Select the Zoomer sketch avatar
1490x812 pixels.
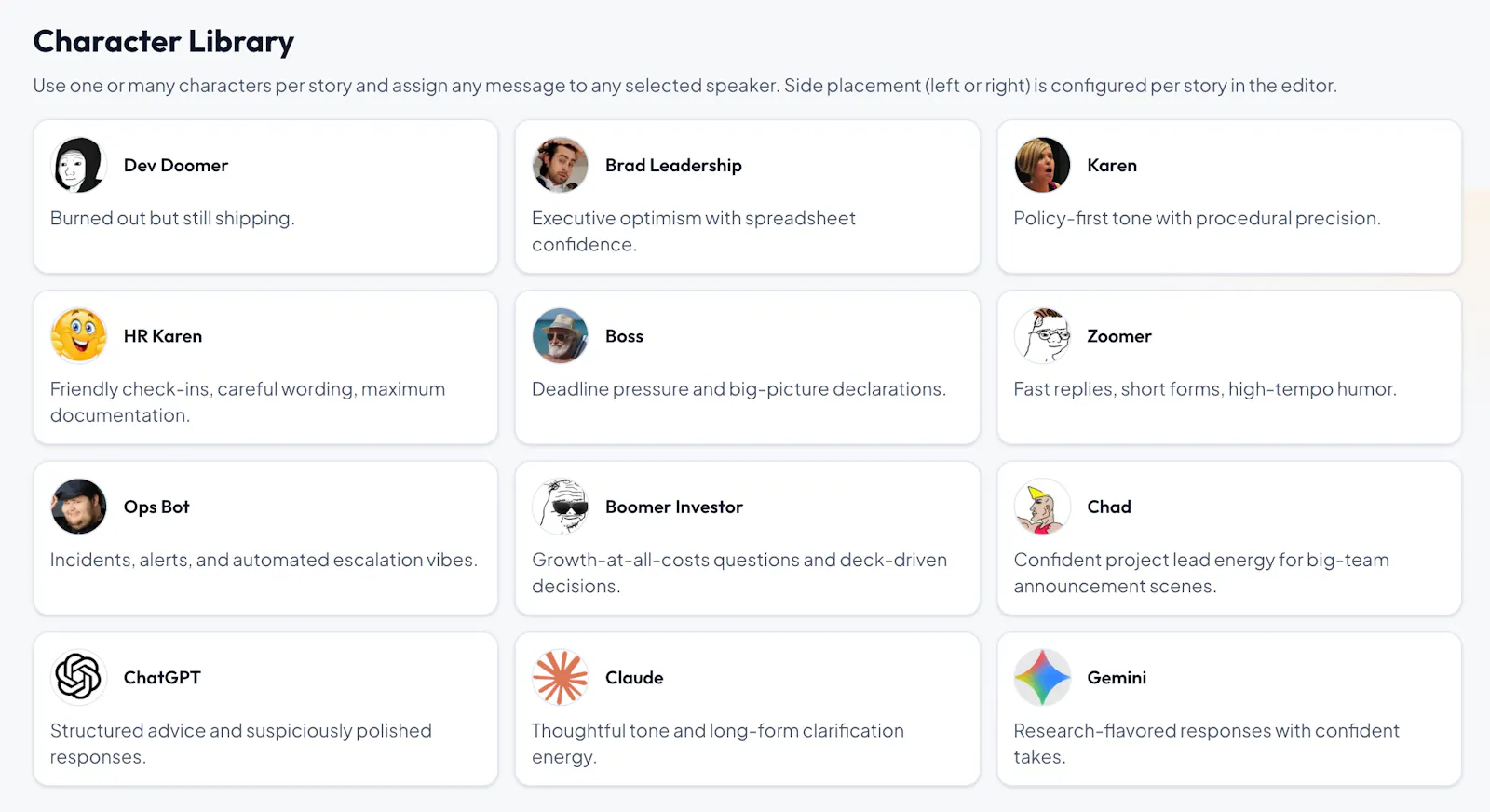[1042, 335]
